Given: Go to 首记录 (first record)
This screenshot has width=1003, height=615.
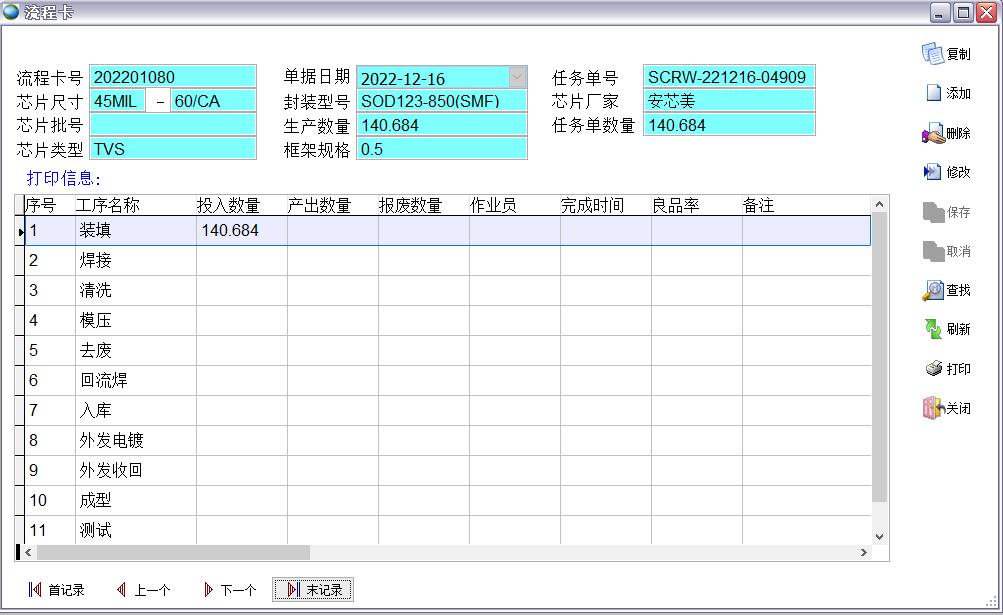Looking at the screenshot, I should [x=57, y=590].
